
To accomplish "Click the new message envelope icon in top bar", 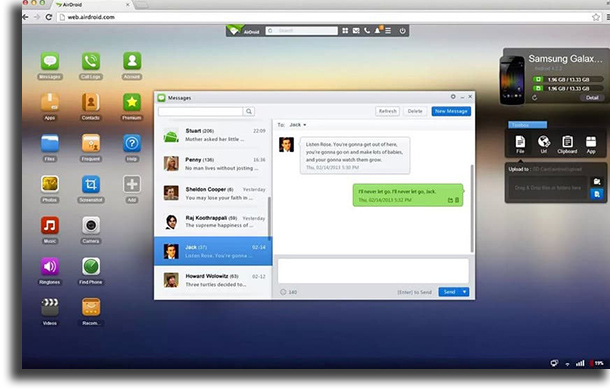I will click(356, 30).
